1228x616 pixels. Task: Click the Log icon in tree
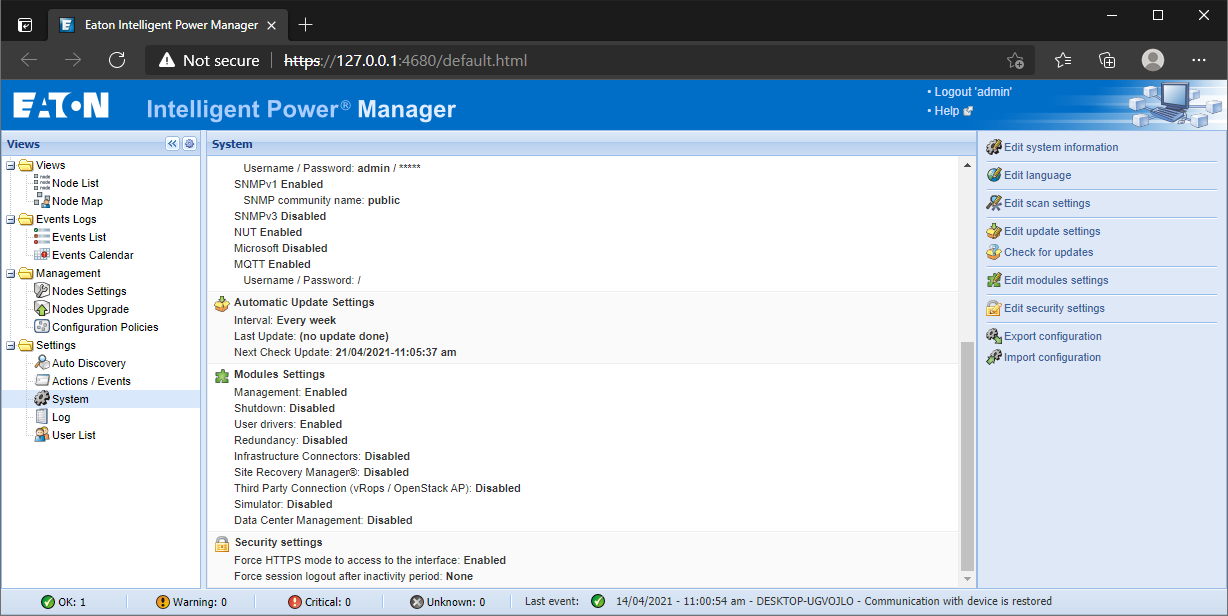click(42, 417)
